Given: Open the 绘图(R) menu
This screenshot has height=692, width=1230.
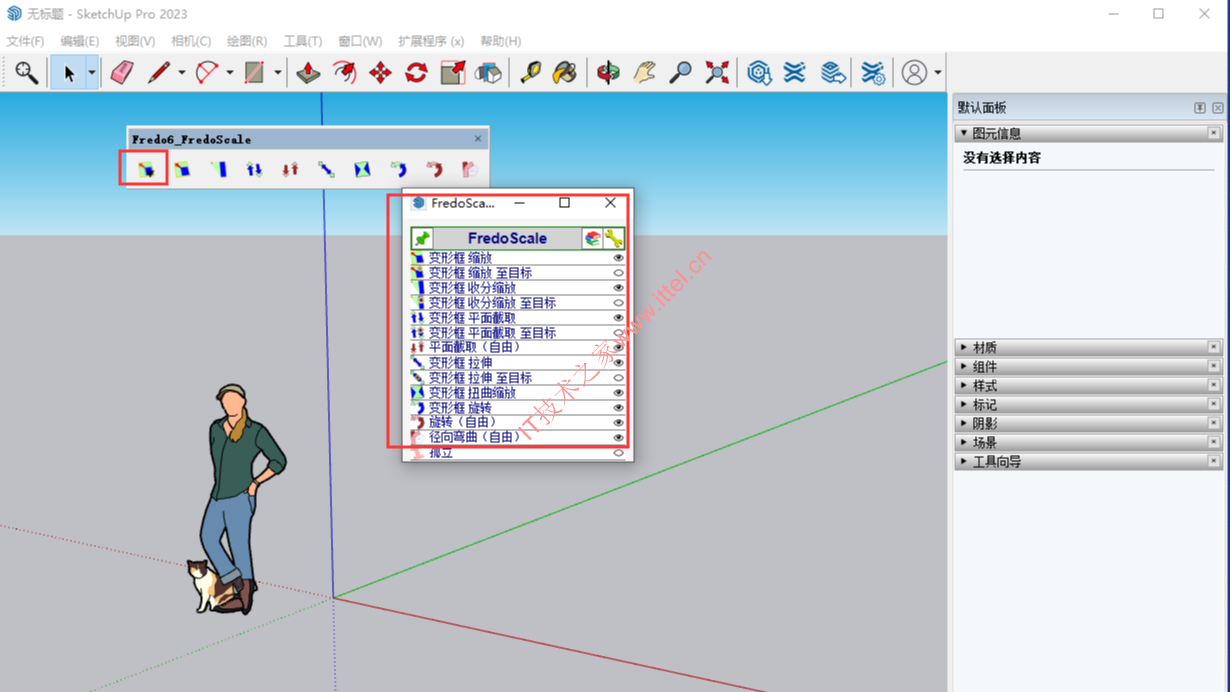Looking at the screenshot, I should coord(247,41).
